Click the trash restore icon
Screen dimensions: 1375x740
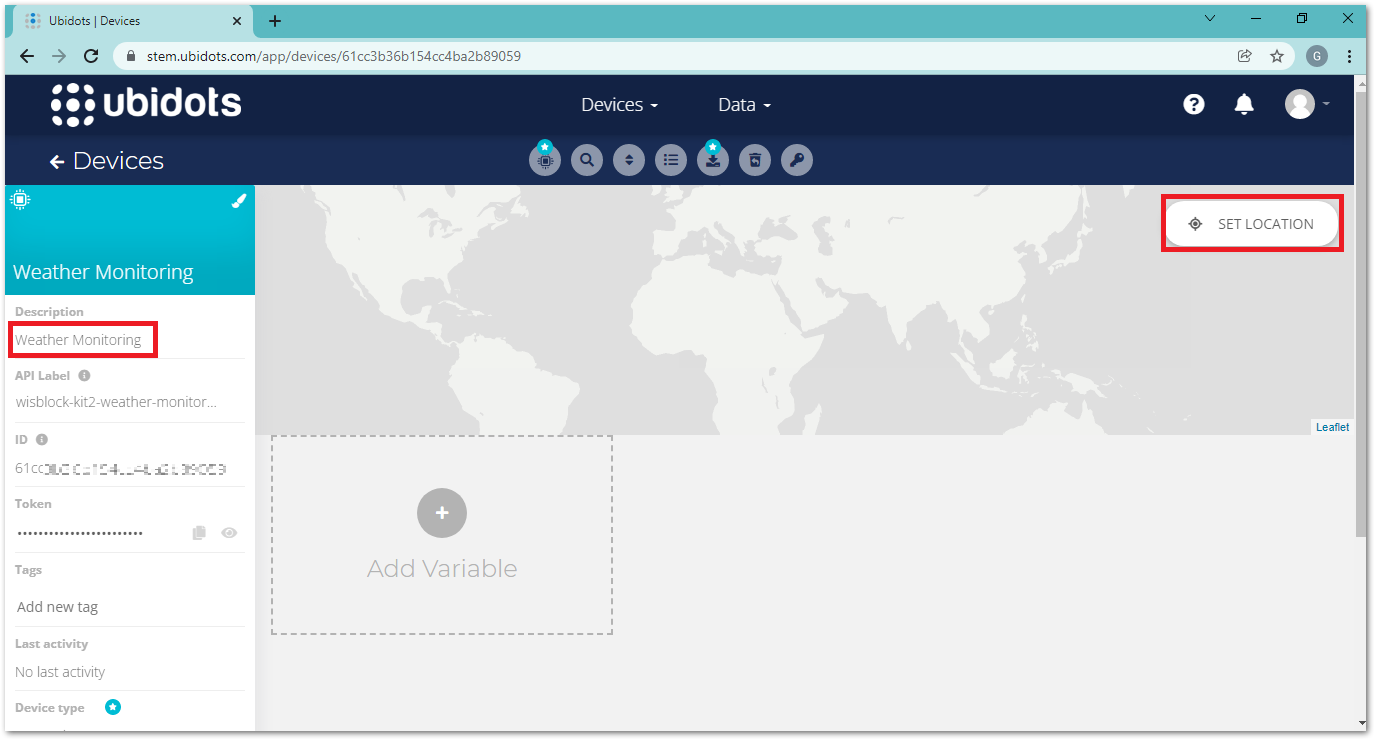tap(755, 160)
